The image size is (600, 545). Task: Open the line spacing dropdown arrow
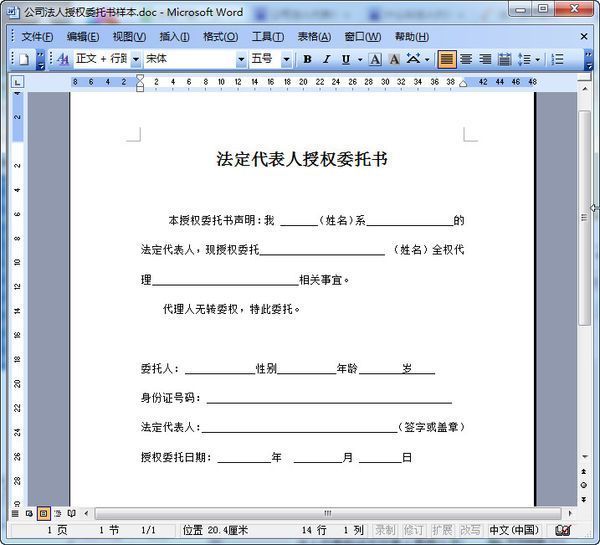pyautogui.click(x=537, y=60)
